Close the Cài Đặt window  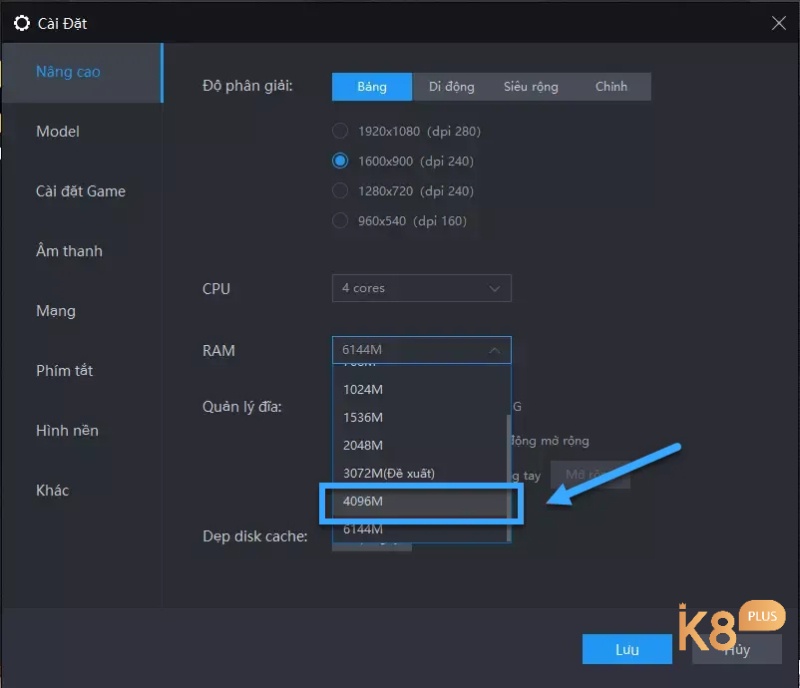[779, 23]
